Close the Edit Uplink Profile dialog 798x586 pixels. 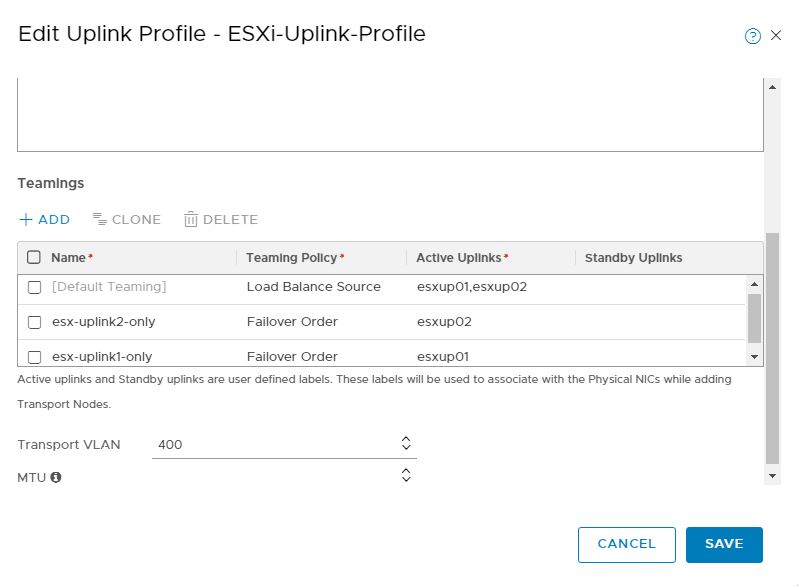[776, 36]
